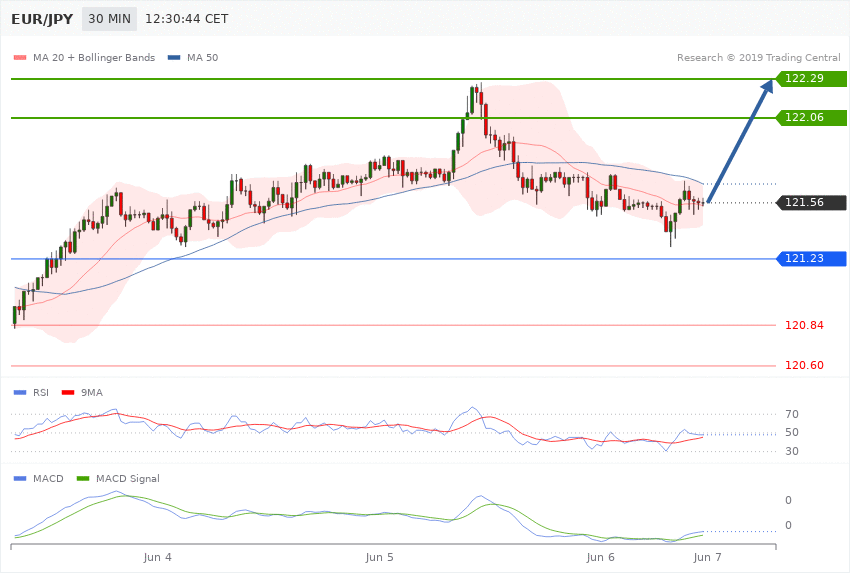Screen dimensions: 850x576
Task: Click the green MACD Signal swatch
Action: click(83, 478)
